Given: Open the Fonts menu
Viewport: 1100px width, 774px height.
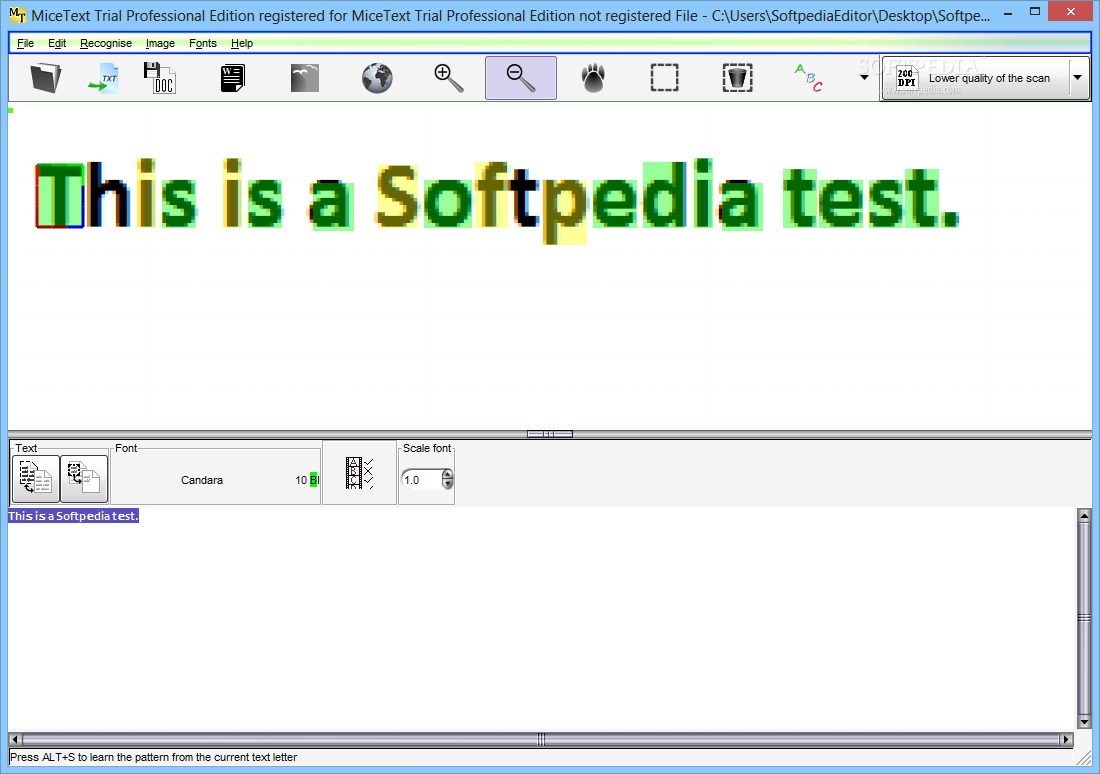Looking at the screenshot, I should click(x=203, y=43).
